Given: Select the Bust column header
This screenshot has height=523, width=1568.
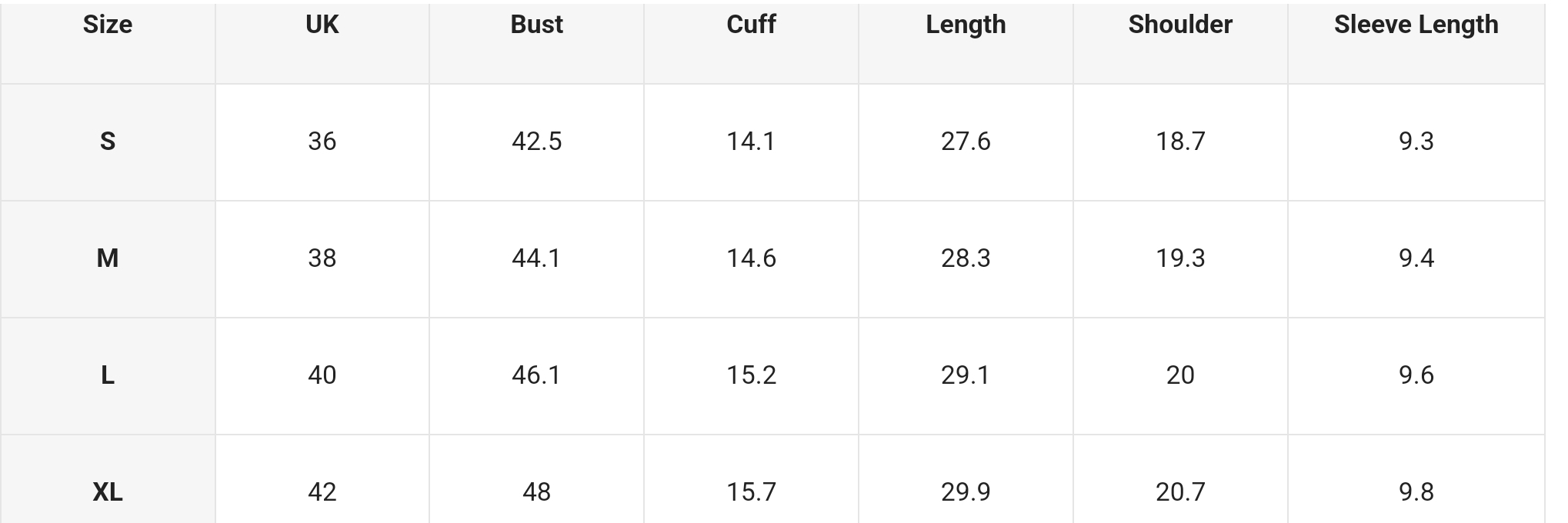Looking at the screenshot, I should point(536,25).
